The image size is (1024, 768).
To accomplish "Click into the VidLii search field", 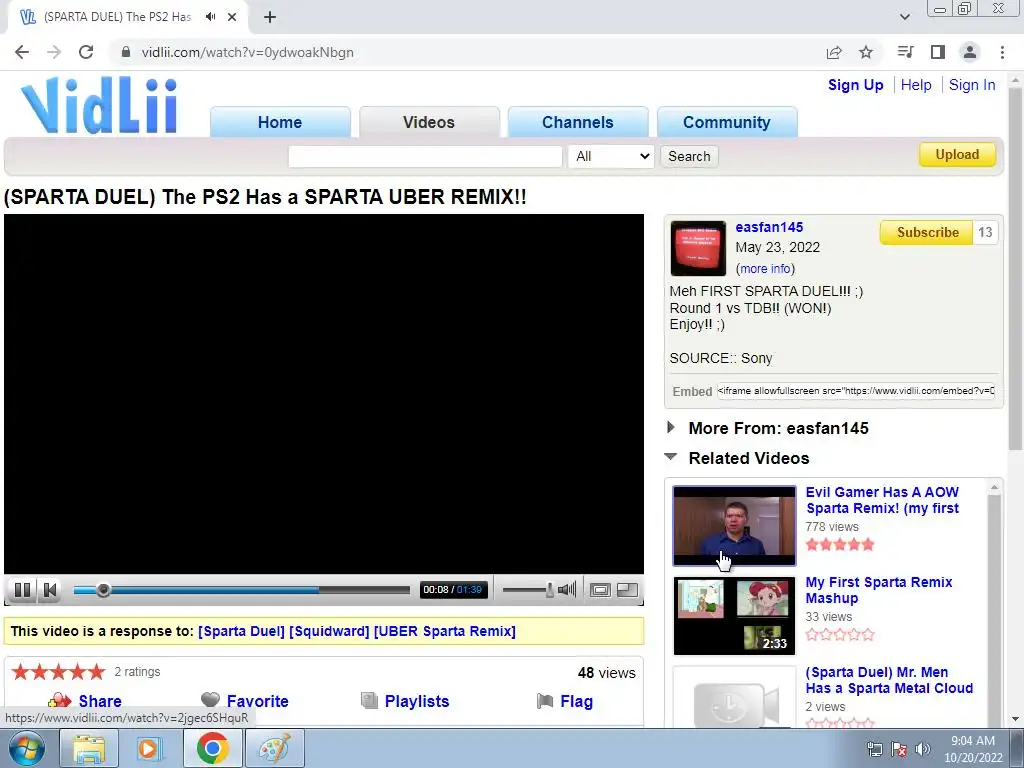I will click(x=425, y=157).
